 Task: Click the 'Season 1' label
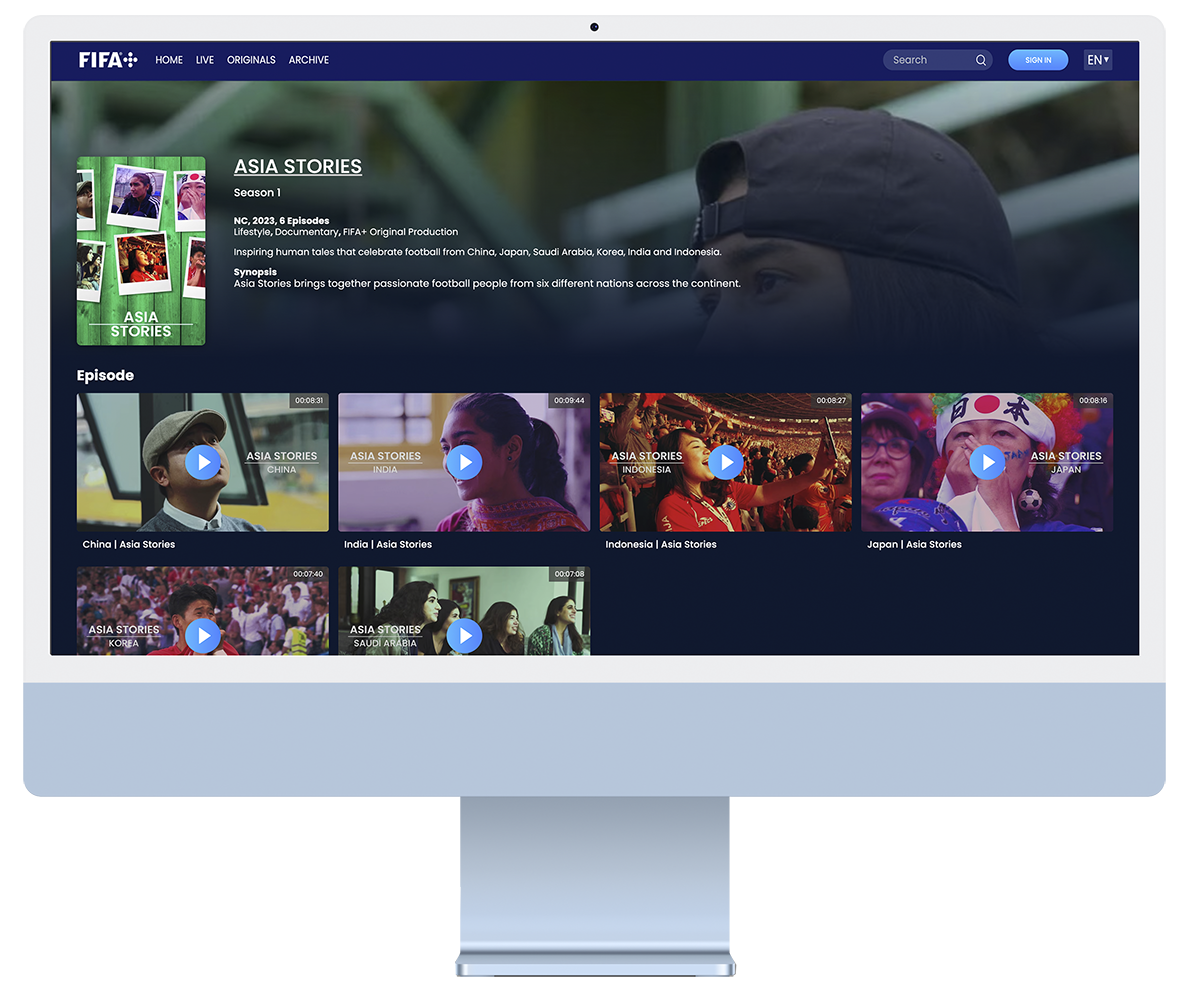pos(257,193)
